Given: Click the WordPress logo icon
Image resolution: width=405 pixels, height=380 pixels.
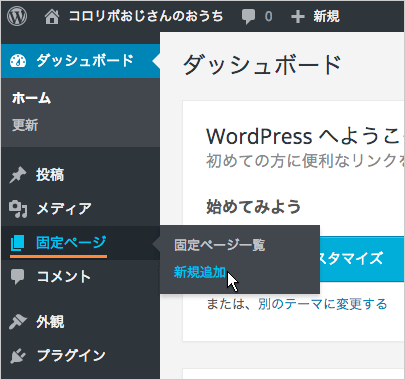Looking at the screenshot, I should 17,16.
